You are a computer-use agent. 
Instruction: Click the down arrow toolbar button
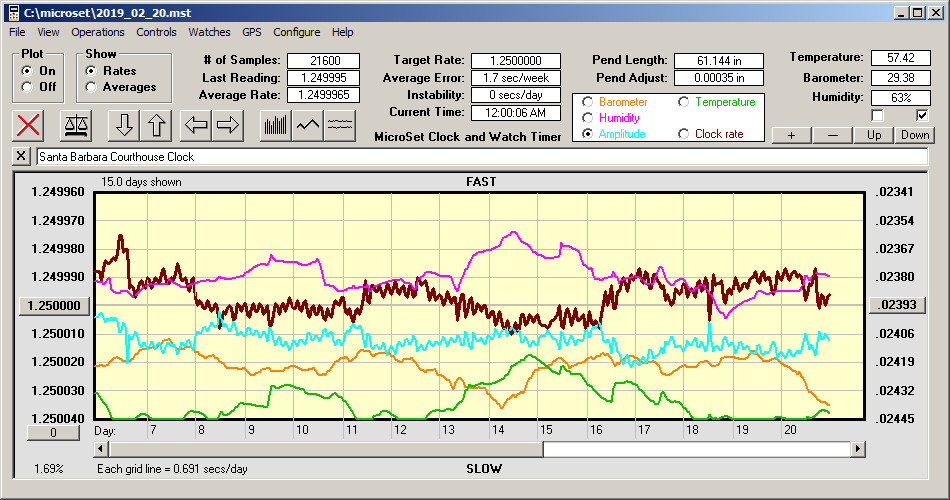point(124,125)
